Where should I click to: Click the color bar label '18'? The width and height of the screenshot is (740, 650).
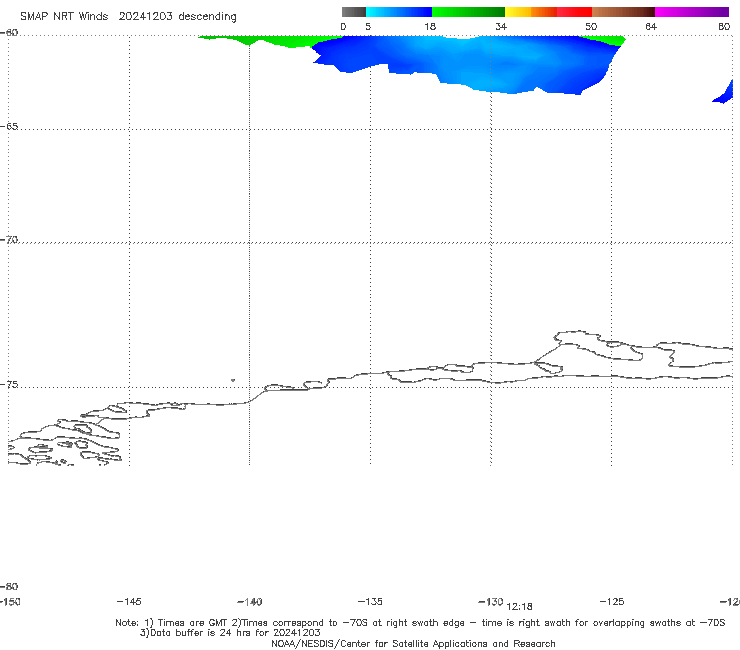[430, 26]
